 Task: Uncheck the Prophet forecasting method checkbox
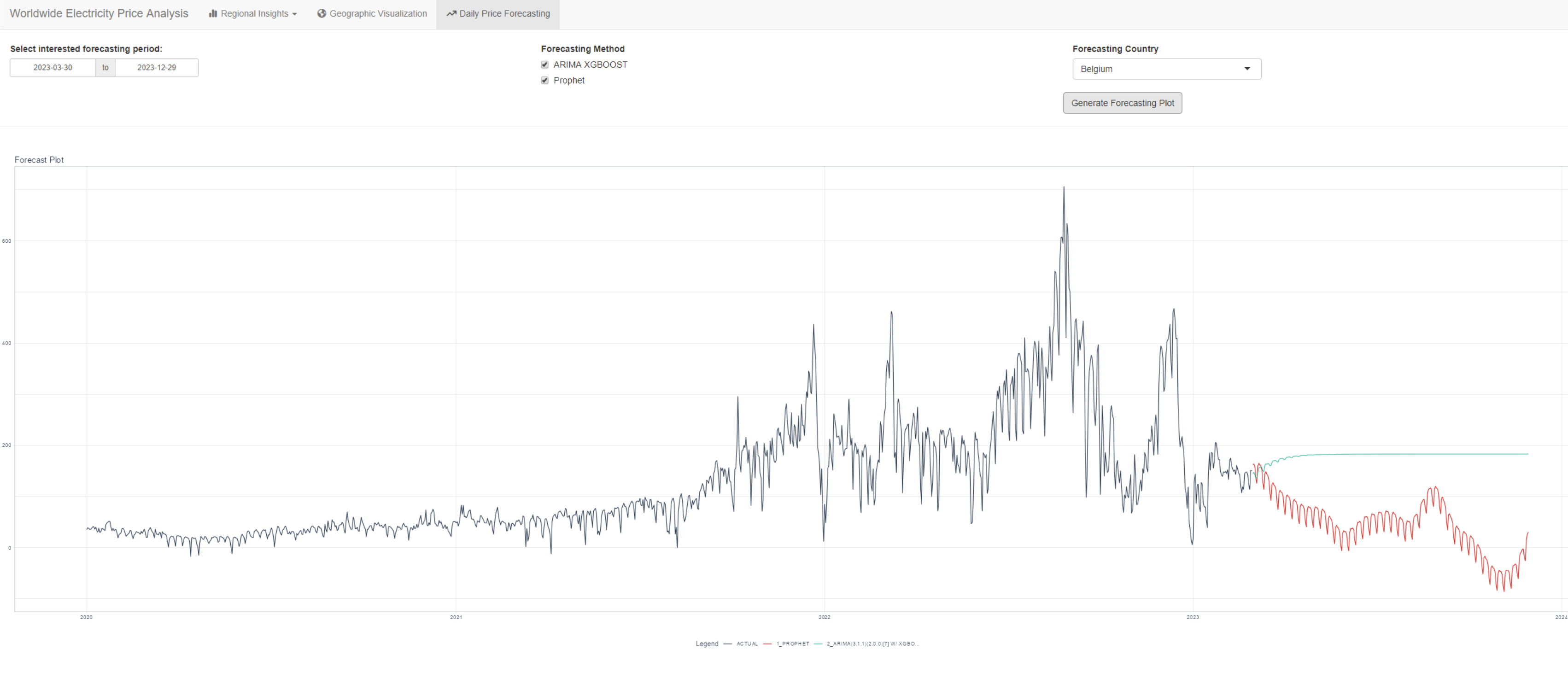[545, 81]
